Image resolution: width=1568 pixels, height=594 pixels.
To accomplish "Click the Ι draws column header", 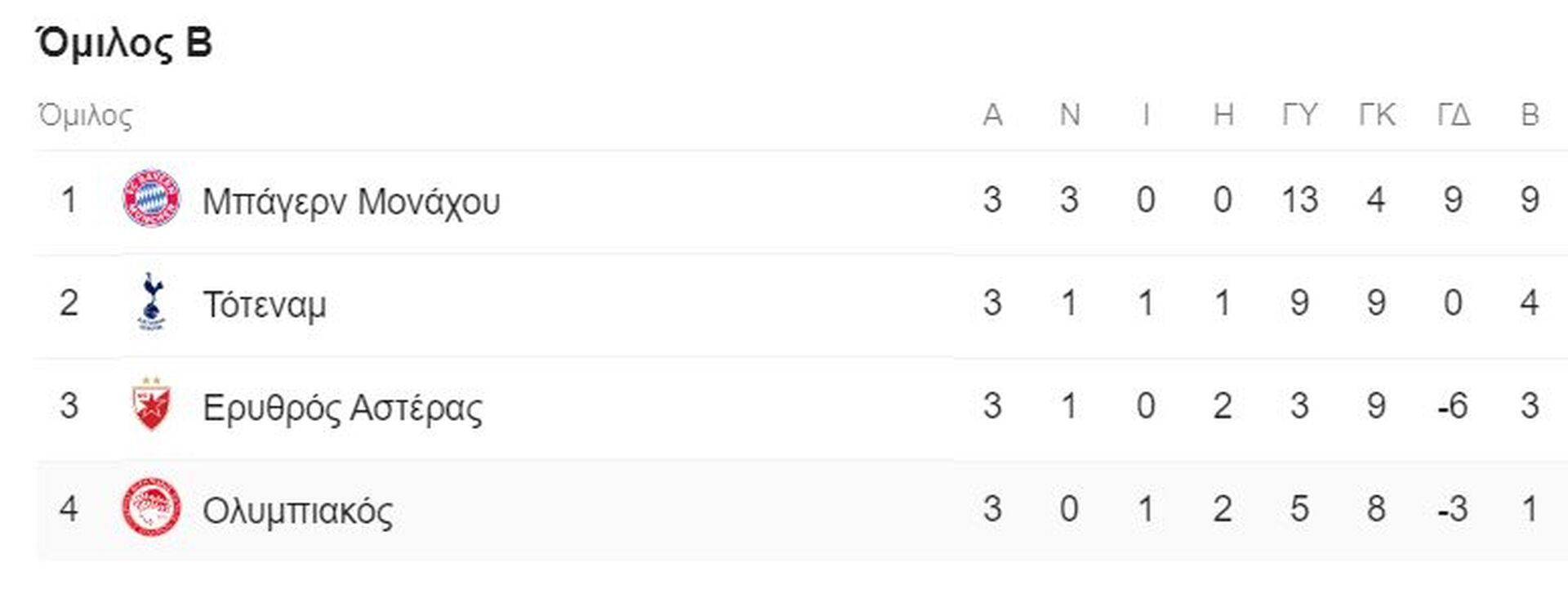I will (1146, 115).
